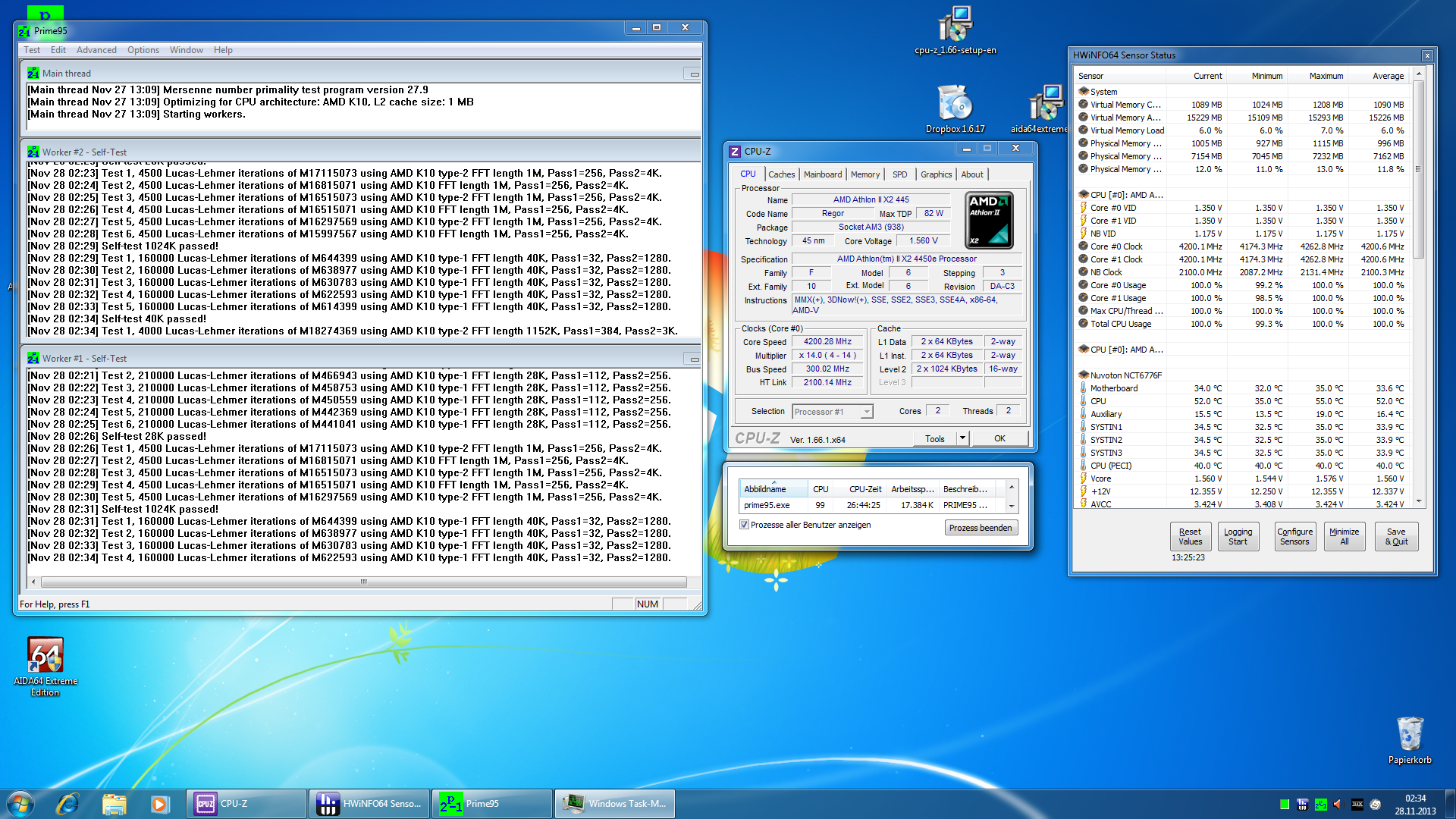
Task: Click Reset Values button in HWiNFO64
Action: (1190, 536)
